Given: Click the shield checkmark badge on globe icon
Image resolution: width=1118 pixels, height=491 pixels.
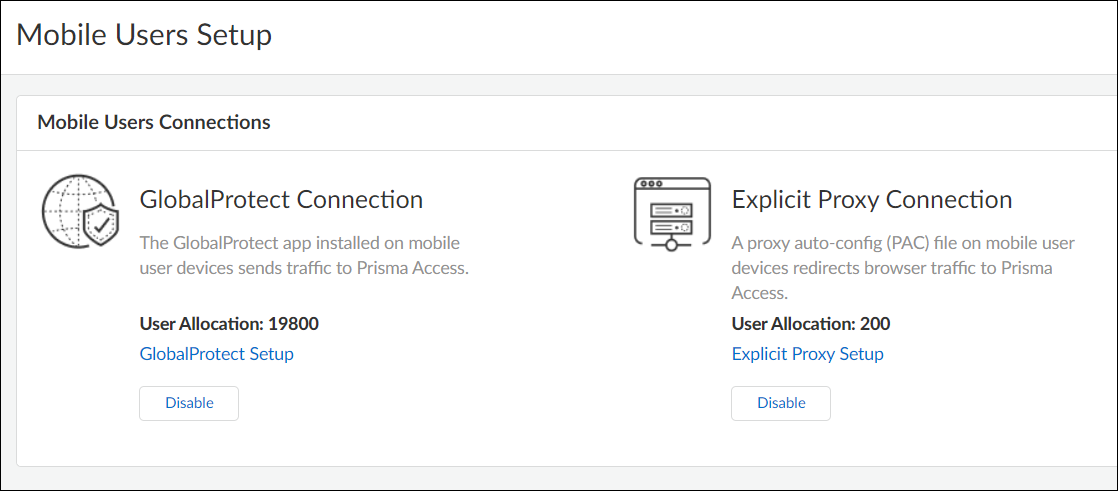Looking at the screenshot, I should point(102,228).
